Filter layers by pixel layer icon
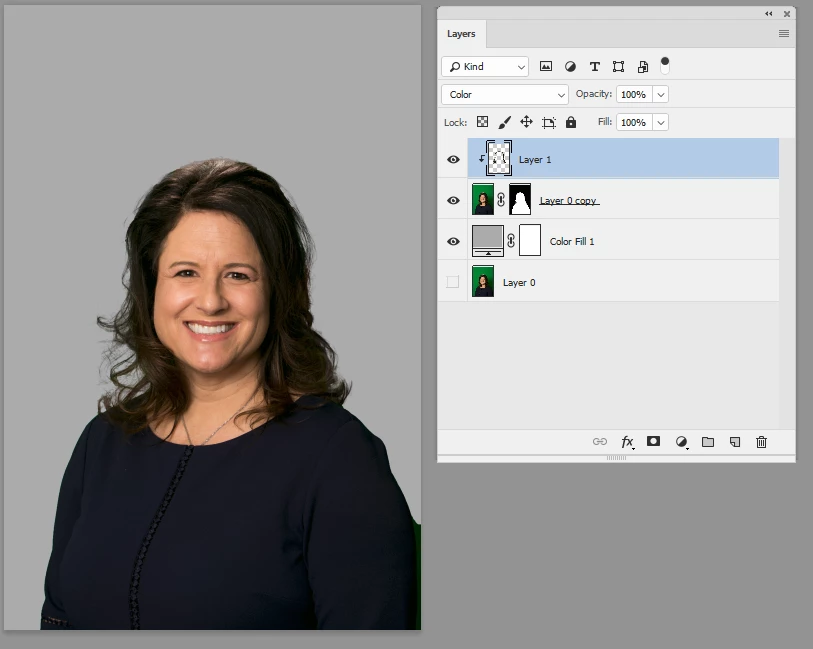The height and width of the screenshot is (649, 813). (x=545, y=66)
